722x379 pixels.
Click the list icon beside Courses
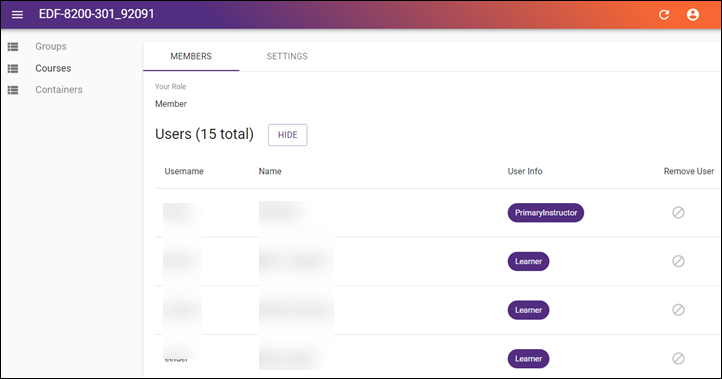[x=13, y=68]
